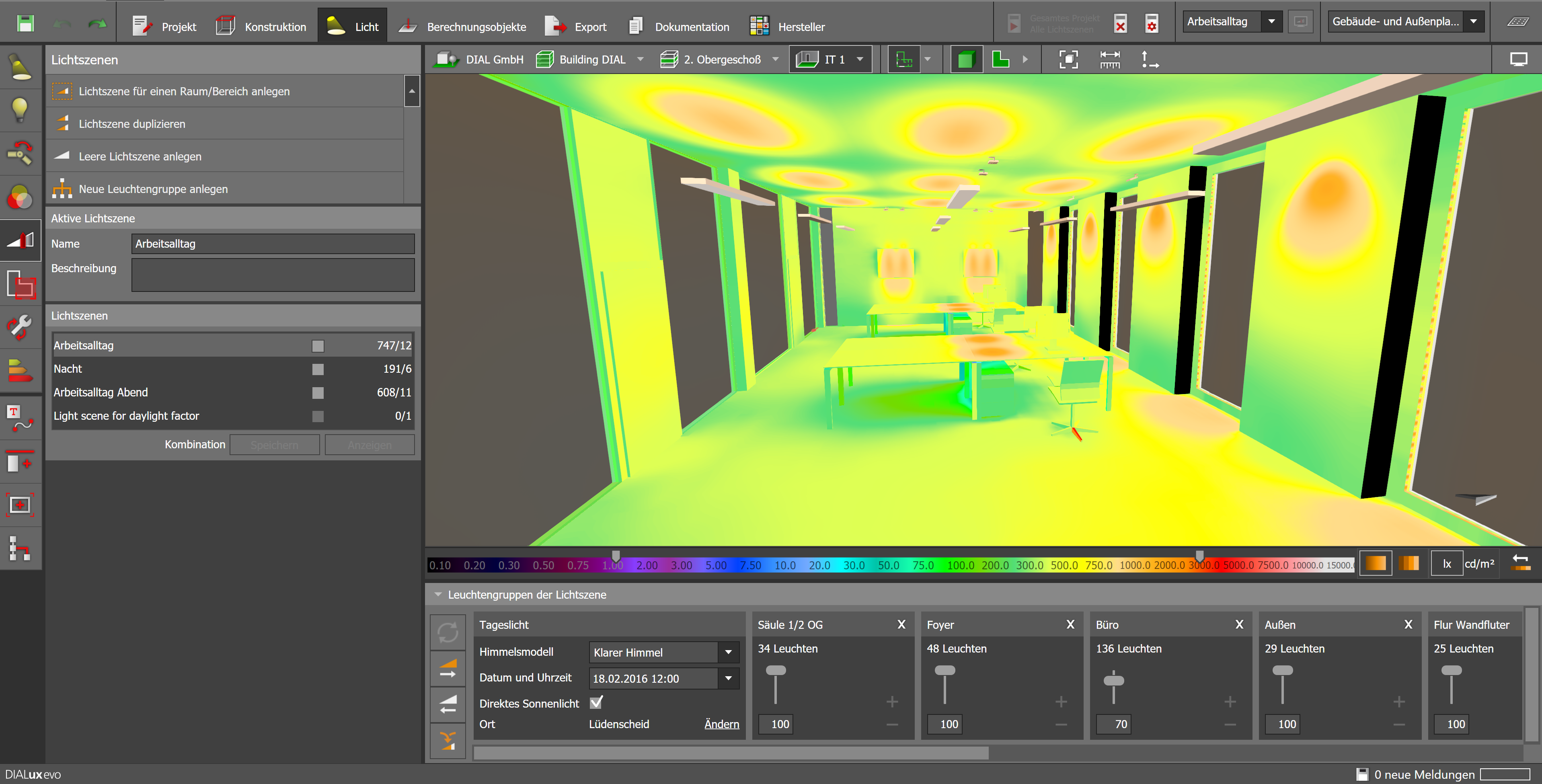This screenshot has width=1542, height=784.
Task: Click the Büro group dimming slider handle
Action: coord(1113,680)
